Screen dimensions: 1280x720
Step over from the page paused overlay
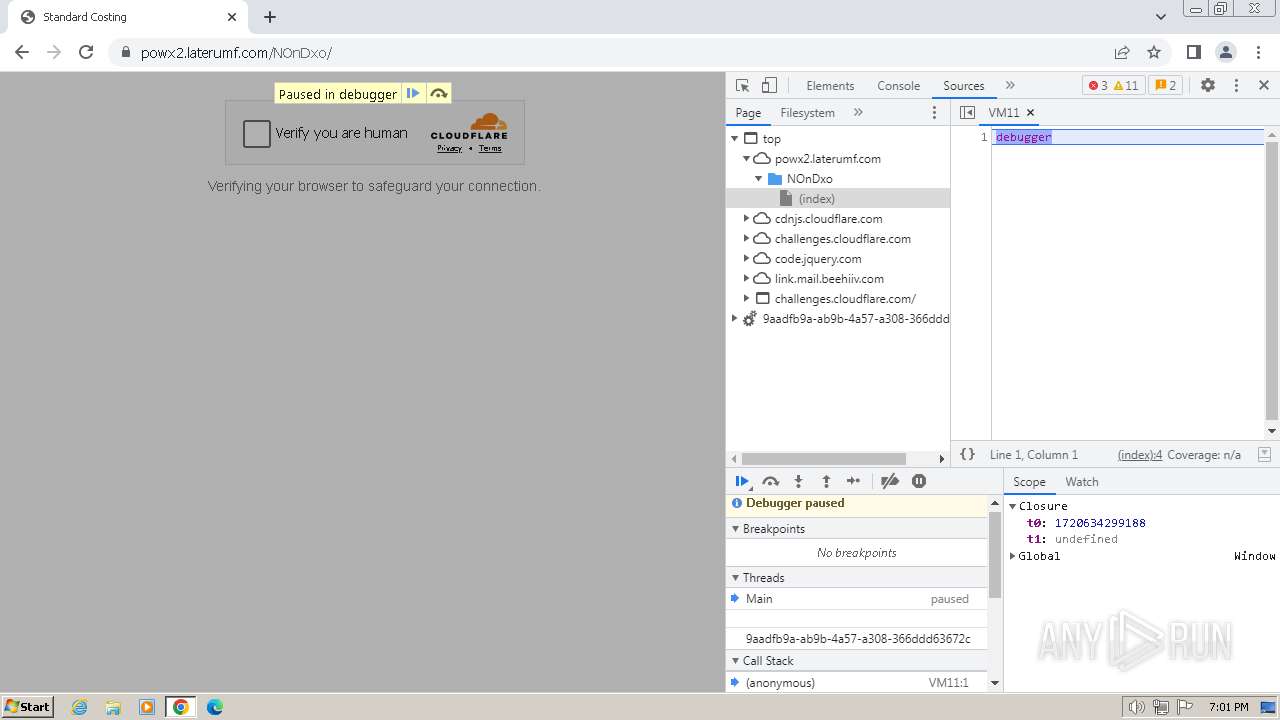[x=438, y=94]
